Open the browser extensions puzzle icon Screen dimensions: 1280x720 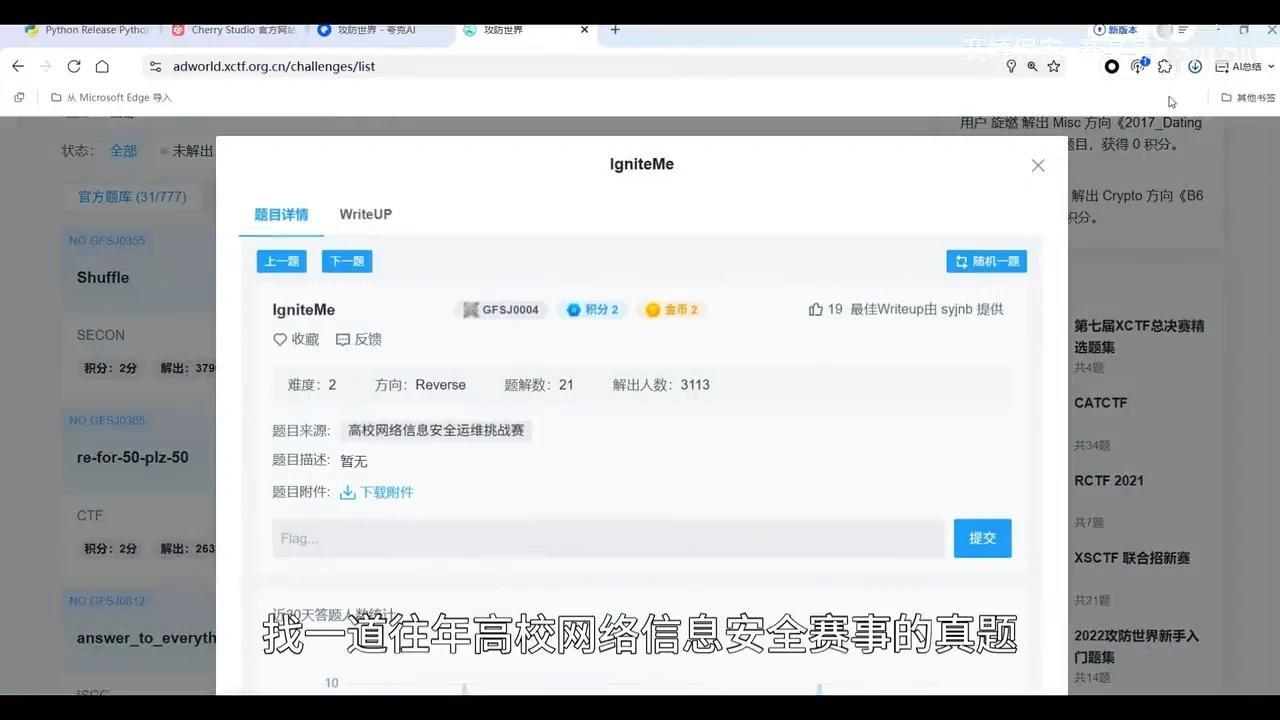(x=1165, y=66)
